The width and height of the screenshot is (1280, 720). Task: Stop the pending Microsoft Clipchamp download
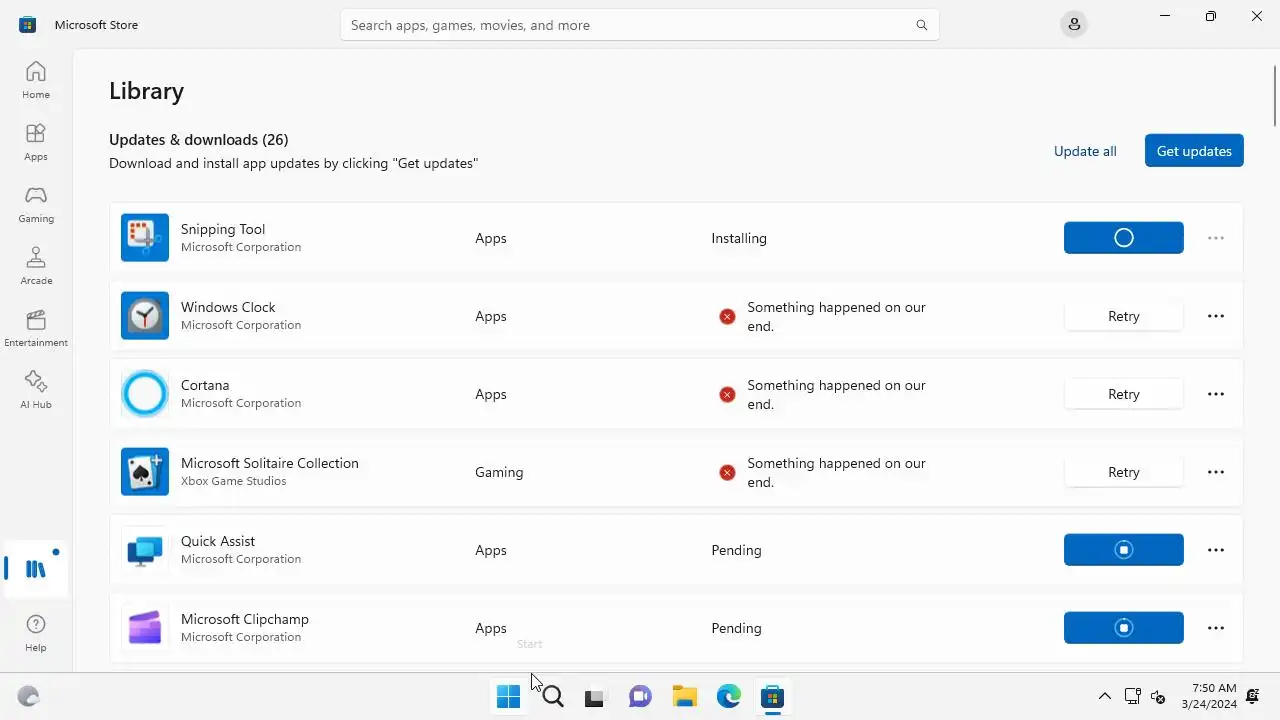coord(1124,628)
